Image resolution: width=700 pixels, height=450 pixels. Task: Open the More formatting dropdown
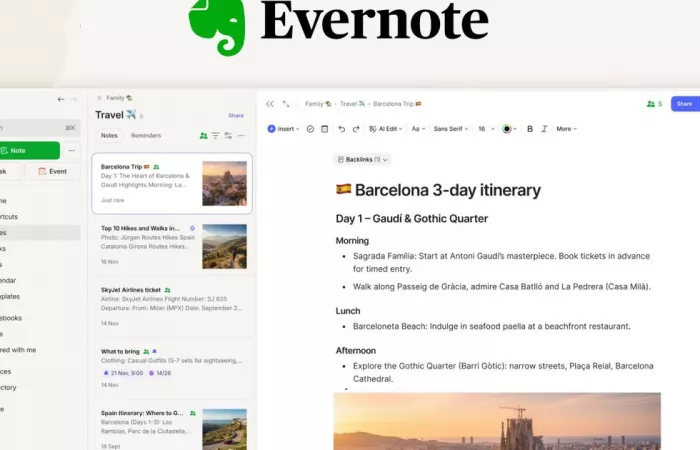(567, 129)
